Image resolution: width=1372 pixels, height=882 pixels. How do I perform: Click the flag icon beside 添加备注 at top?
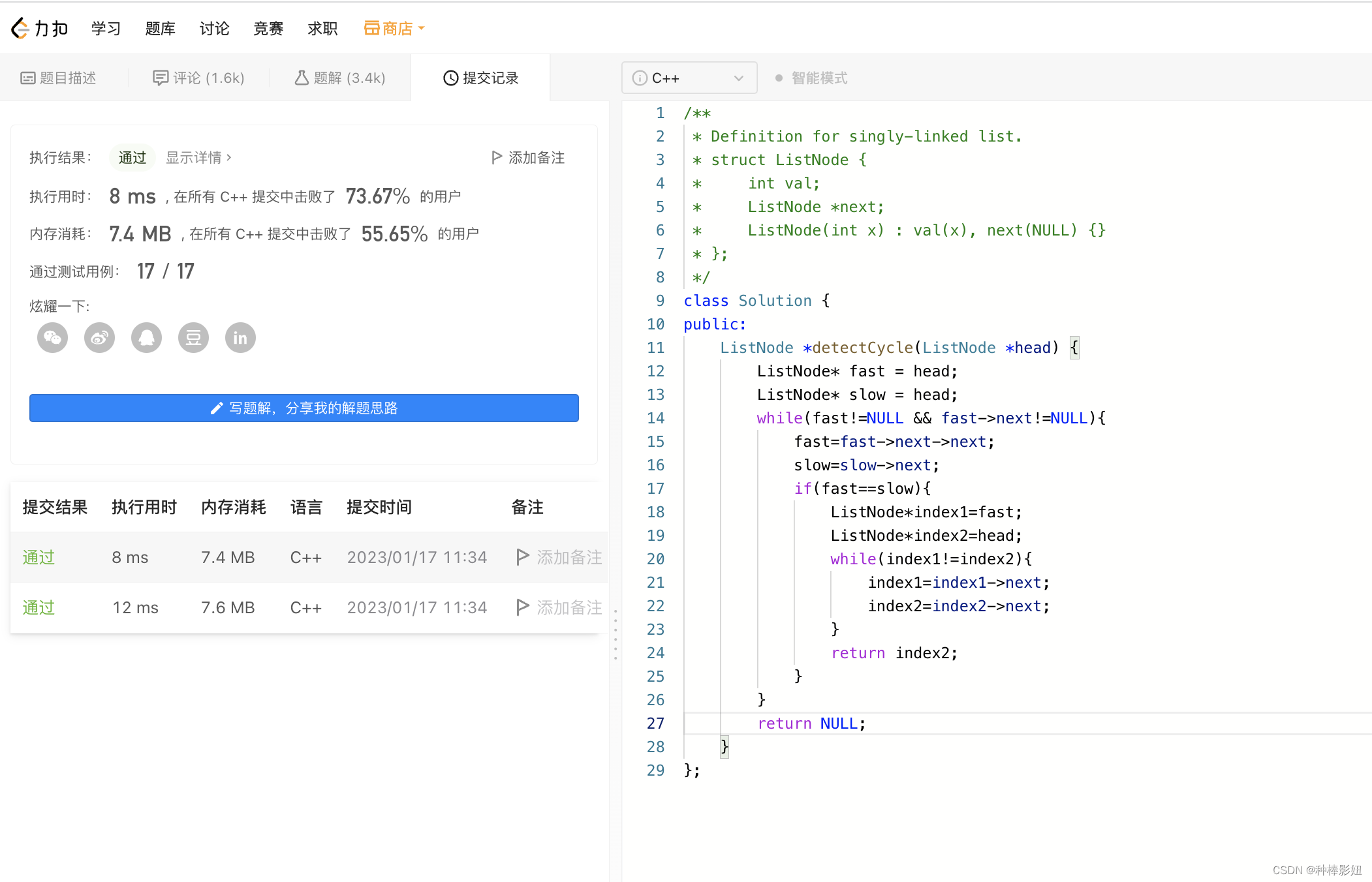tap(497, 157)
